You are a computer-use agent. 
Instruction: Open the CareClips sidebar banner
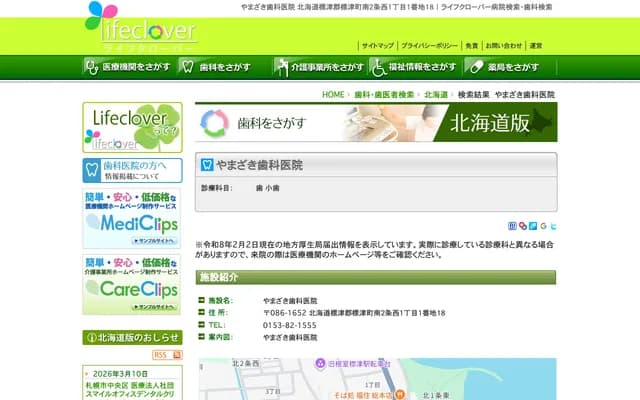point(132,284)
